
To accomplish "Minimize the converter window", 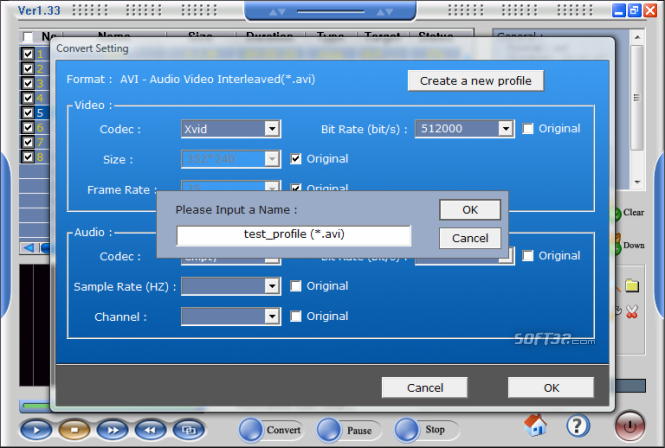I will pos(618,11).
